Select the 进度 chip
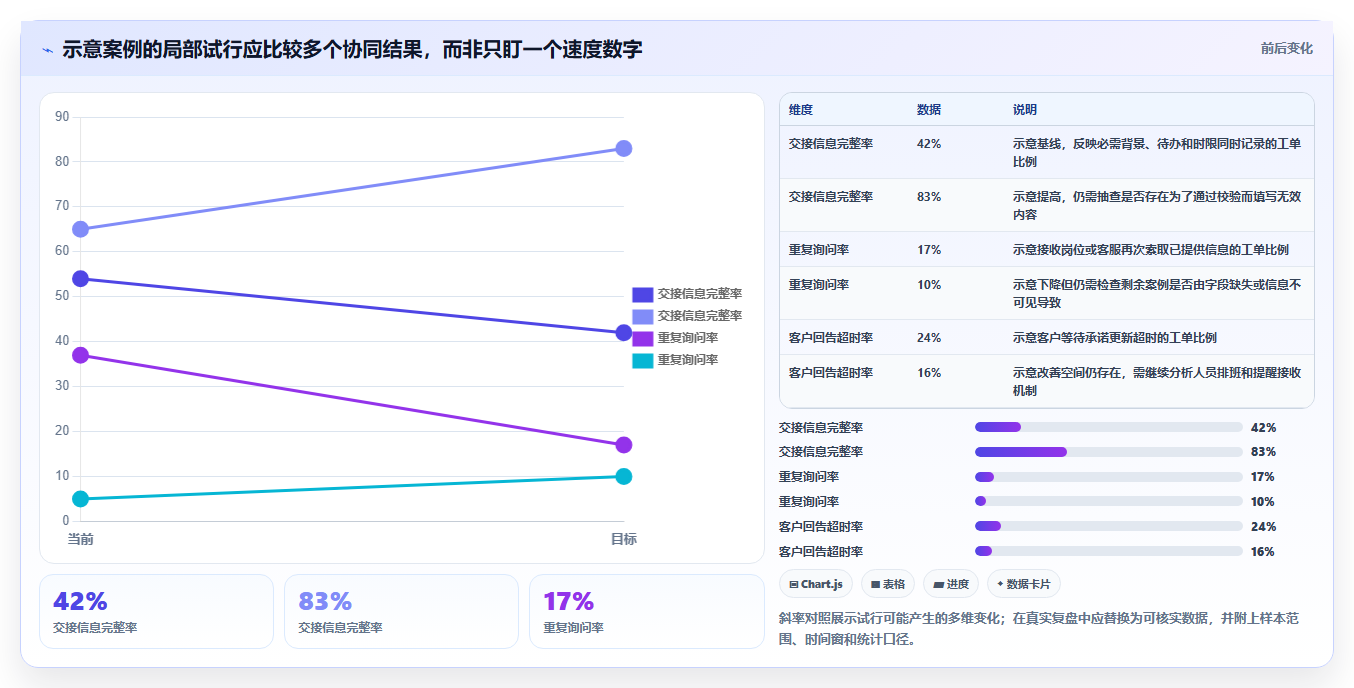Image resolution: width=1354 pixels, height=688 pixels. (x=951, y=584)
